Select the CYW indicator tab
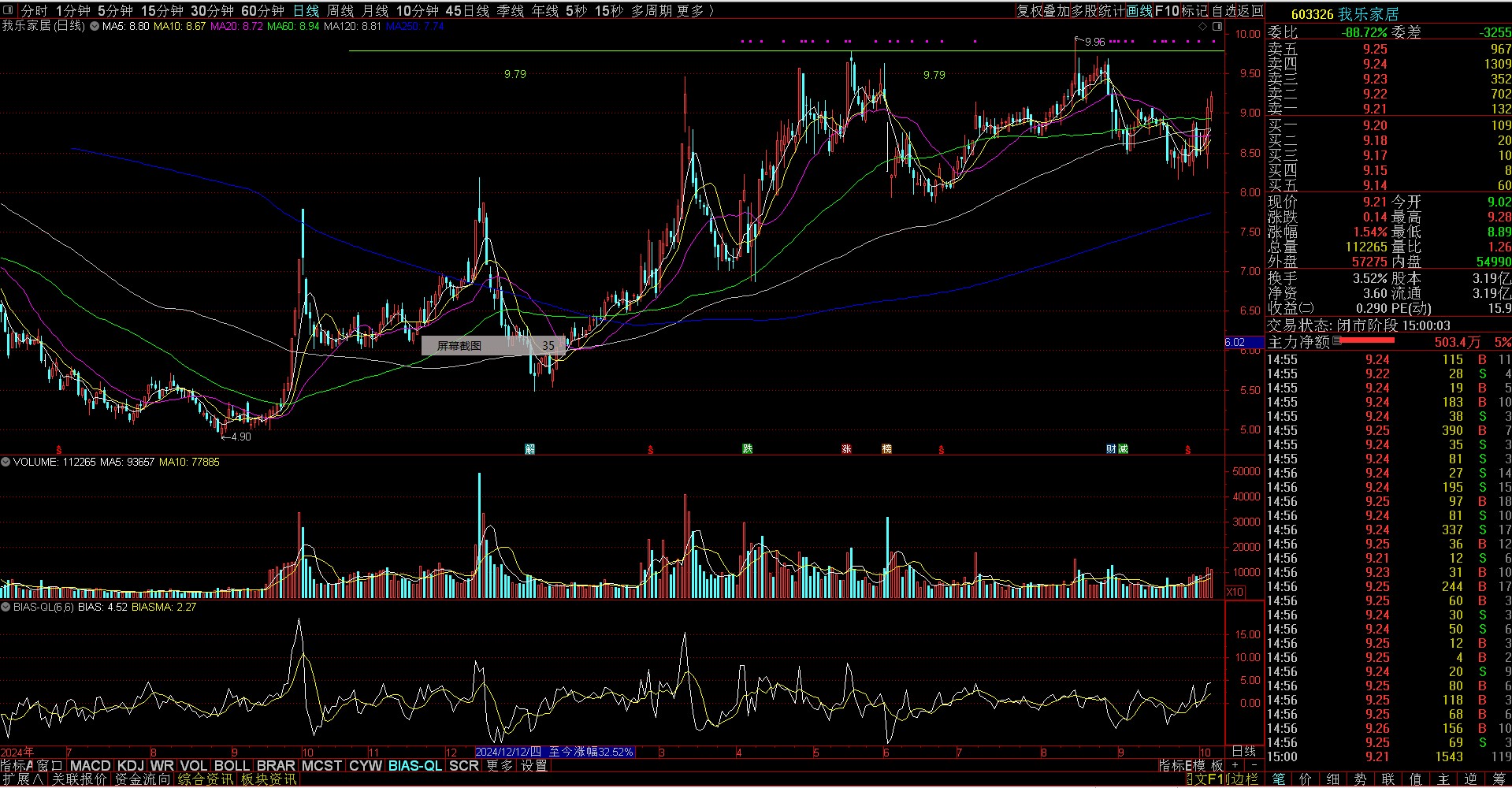Image resolution: width=1512 pixels, height=788 pixels. (366, 765)
